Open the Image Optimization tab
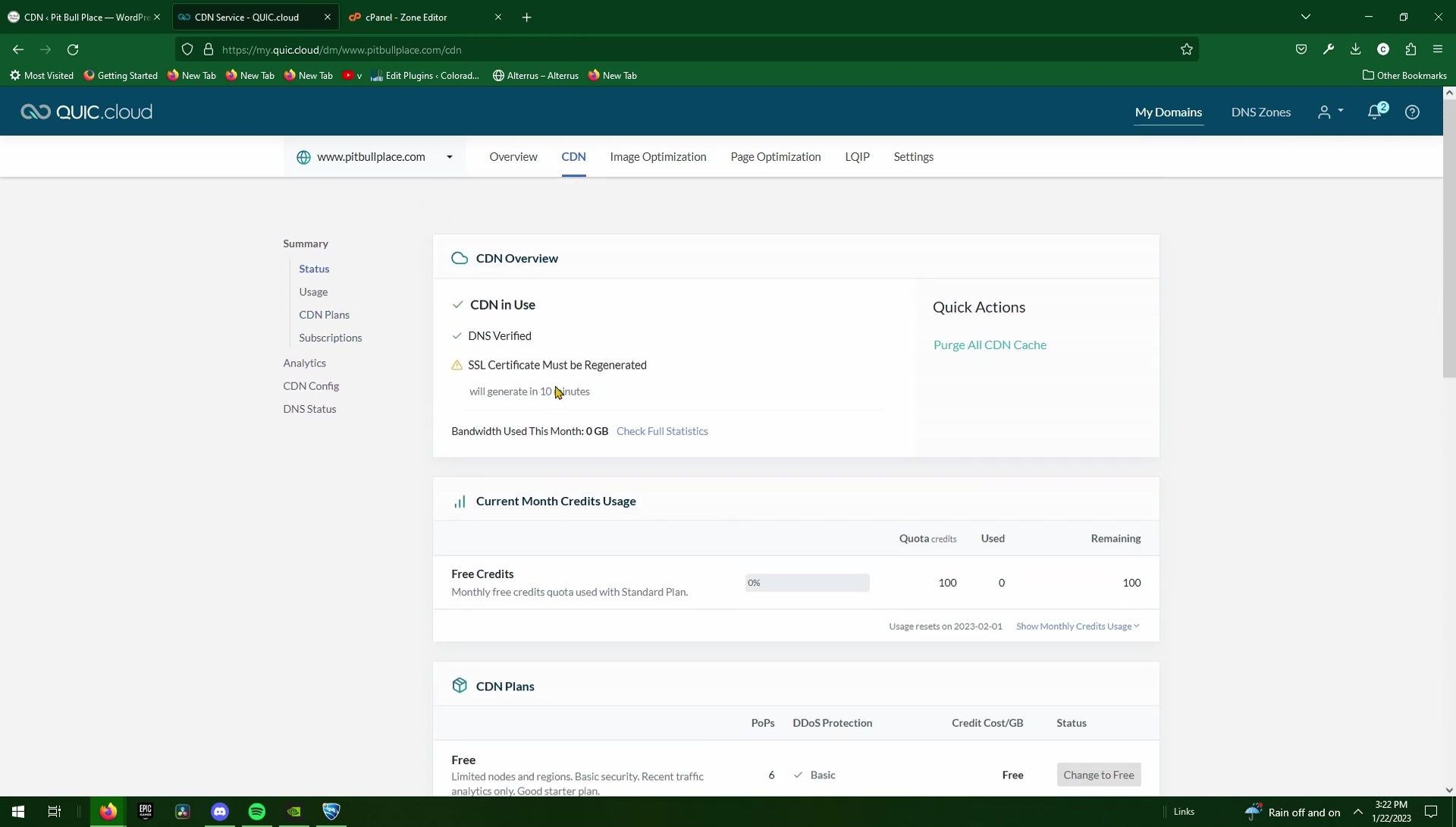This screenshot has height=827, width=1456. (x=658, y=157)
